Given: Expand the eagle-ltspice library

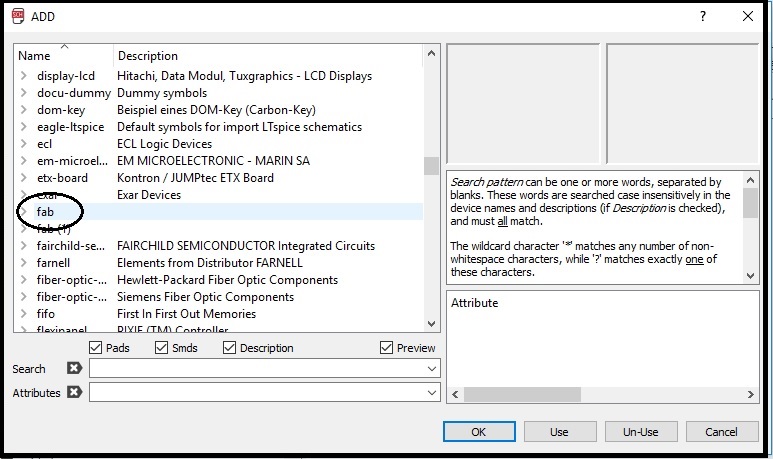Looking at the screenshot, I should [23, 127].
